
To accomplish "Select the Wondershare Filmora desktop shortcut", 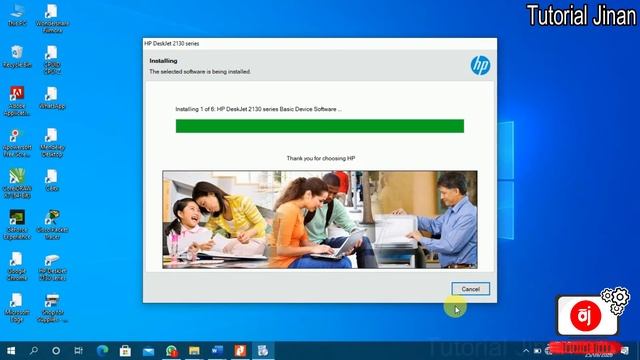I will tap(52, 18).
